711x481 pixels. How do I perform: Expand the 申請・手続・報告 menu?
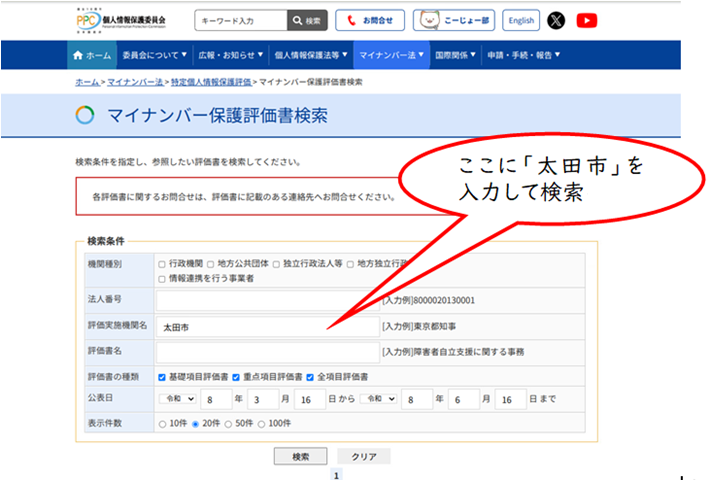point(524,55)
